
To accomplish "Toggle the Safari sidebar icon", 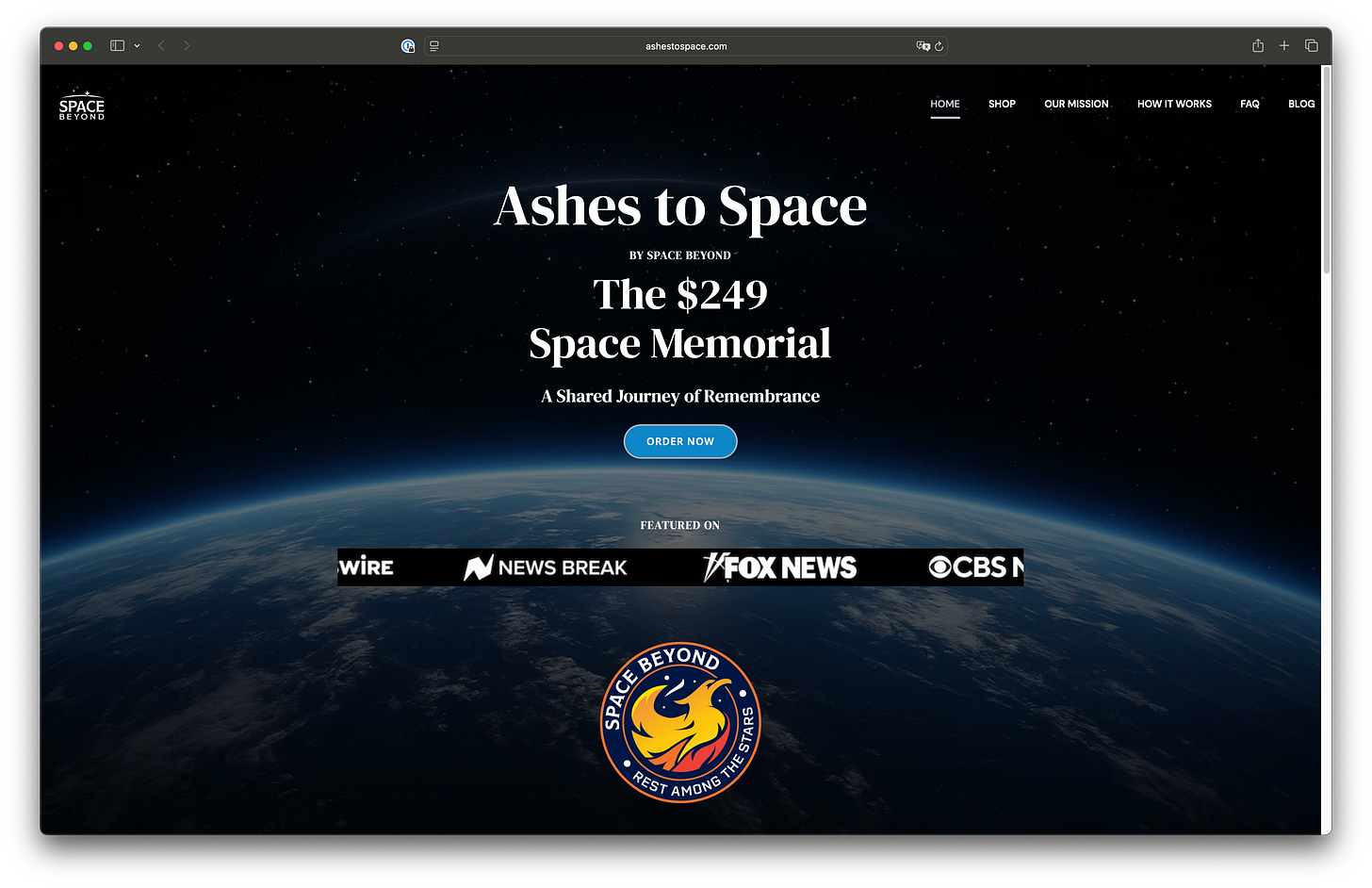I will (x=117, y=45).
